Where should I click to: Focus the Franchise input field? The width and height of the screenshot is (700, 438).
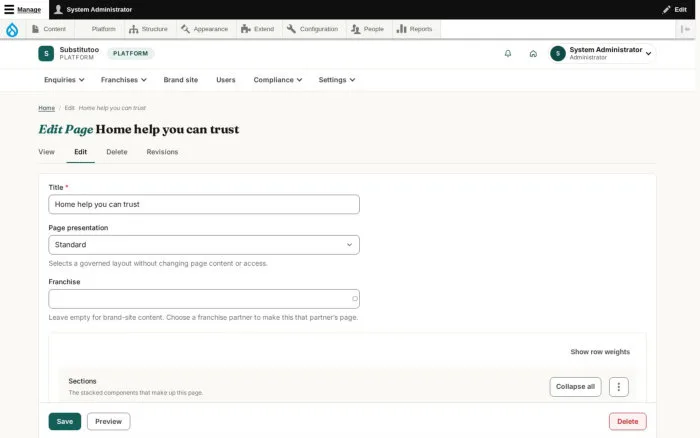tap(204, 299)
